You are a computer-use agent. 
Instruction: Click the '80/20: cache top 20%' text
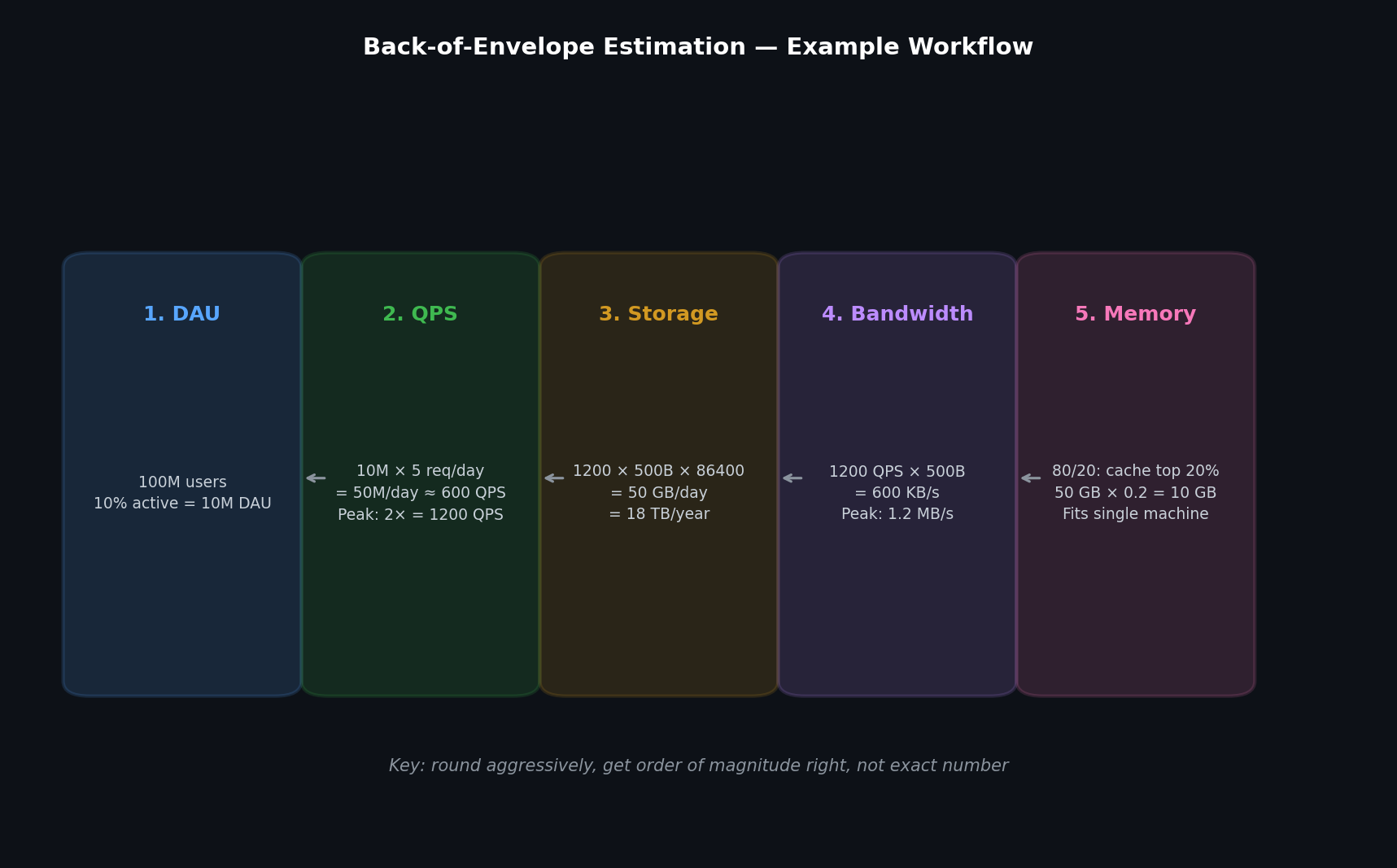point(1136,471)
